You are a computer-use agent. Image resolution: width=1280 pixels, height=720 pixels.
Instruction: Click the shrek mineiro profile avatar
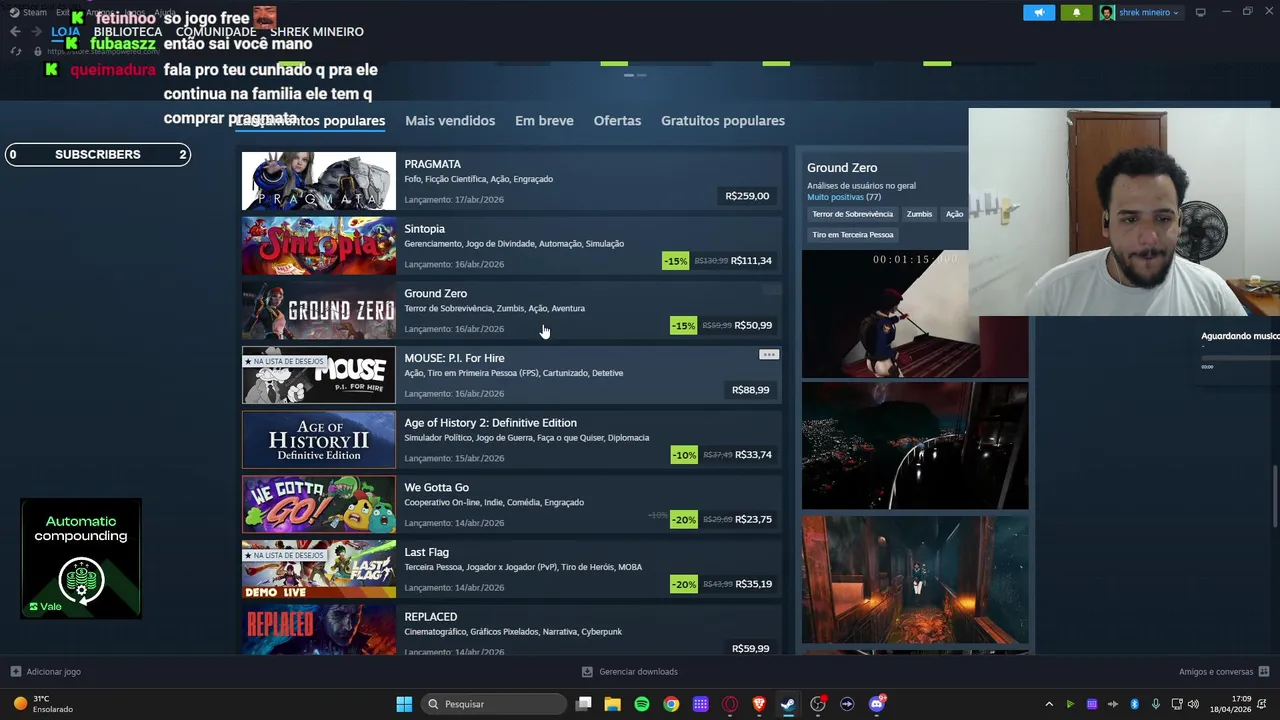tap(1107, 13)
